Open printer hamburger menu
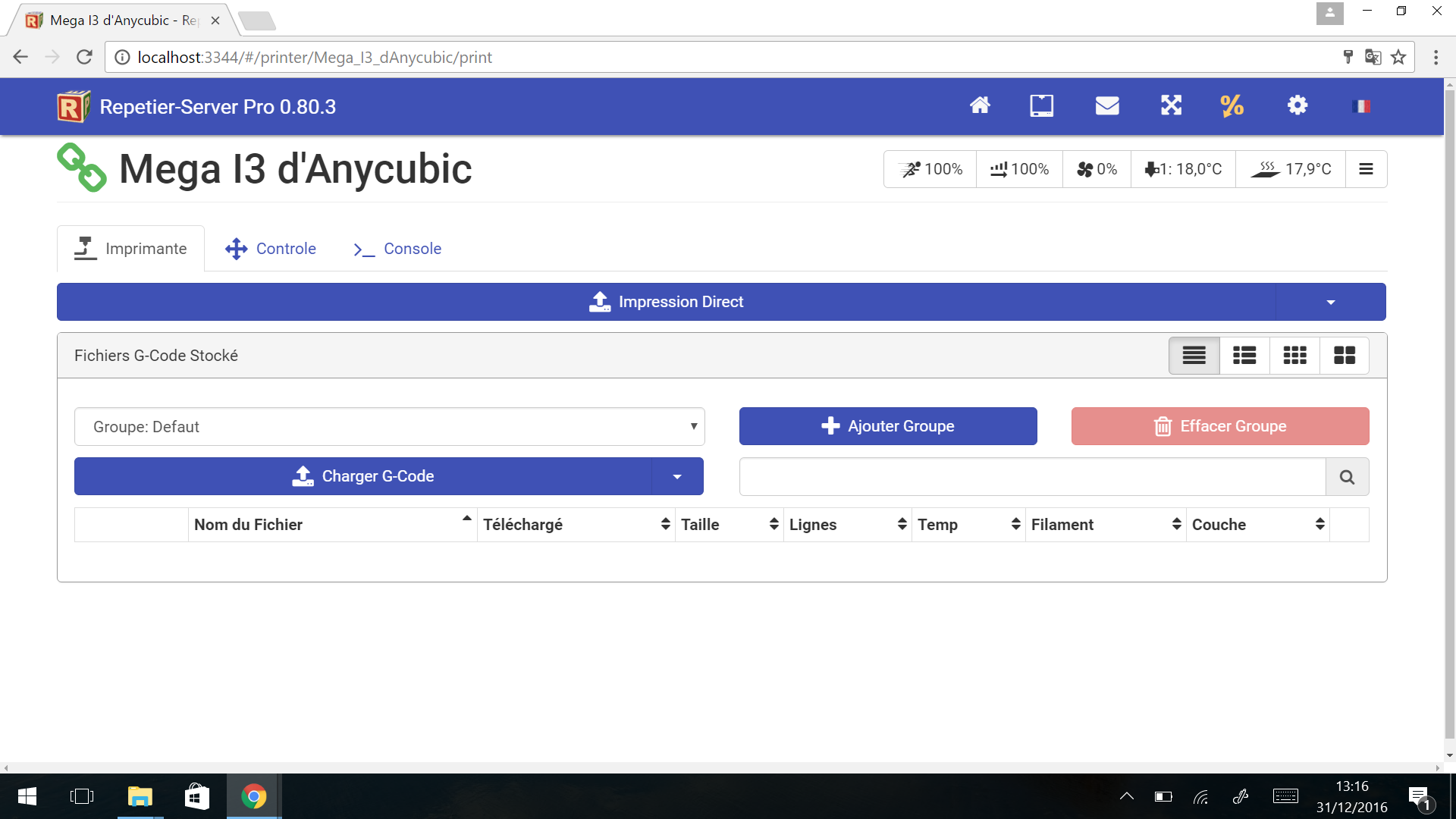The image size is (1456, 819). pos(1366,169)
